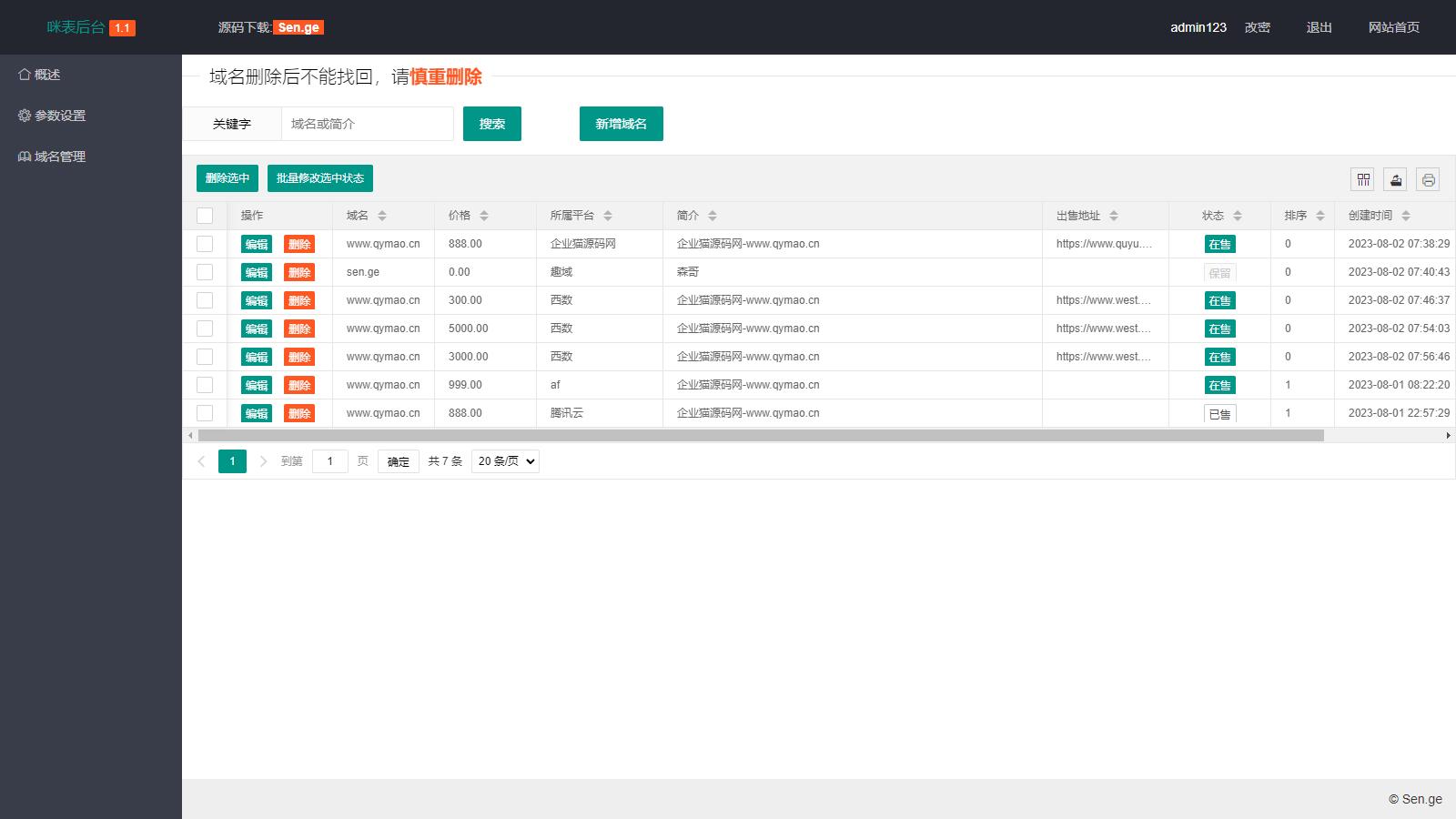Click the print table icon
Screen dimensions: 1456x819
[1428, 179]
